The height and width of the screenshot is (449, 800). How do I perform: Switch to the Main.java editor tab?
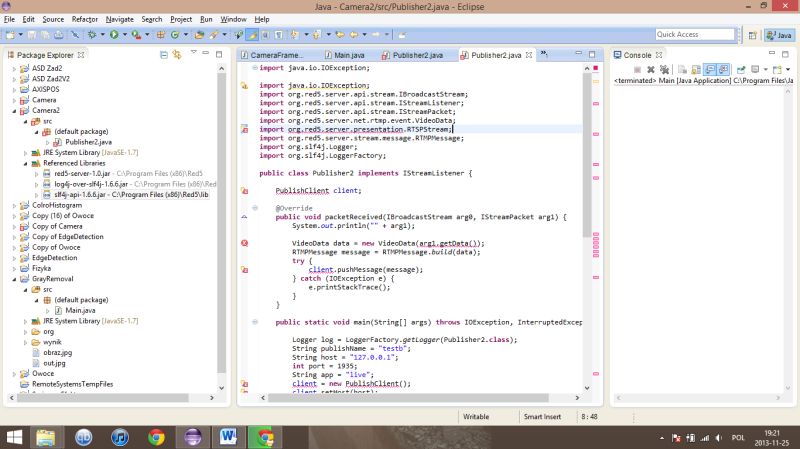coord(344,55)
